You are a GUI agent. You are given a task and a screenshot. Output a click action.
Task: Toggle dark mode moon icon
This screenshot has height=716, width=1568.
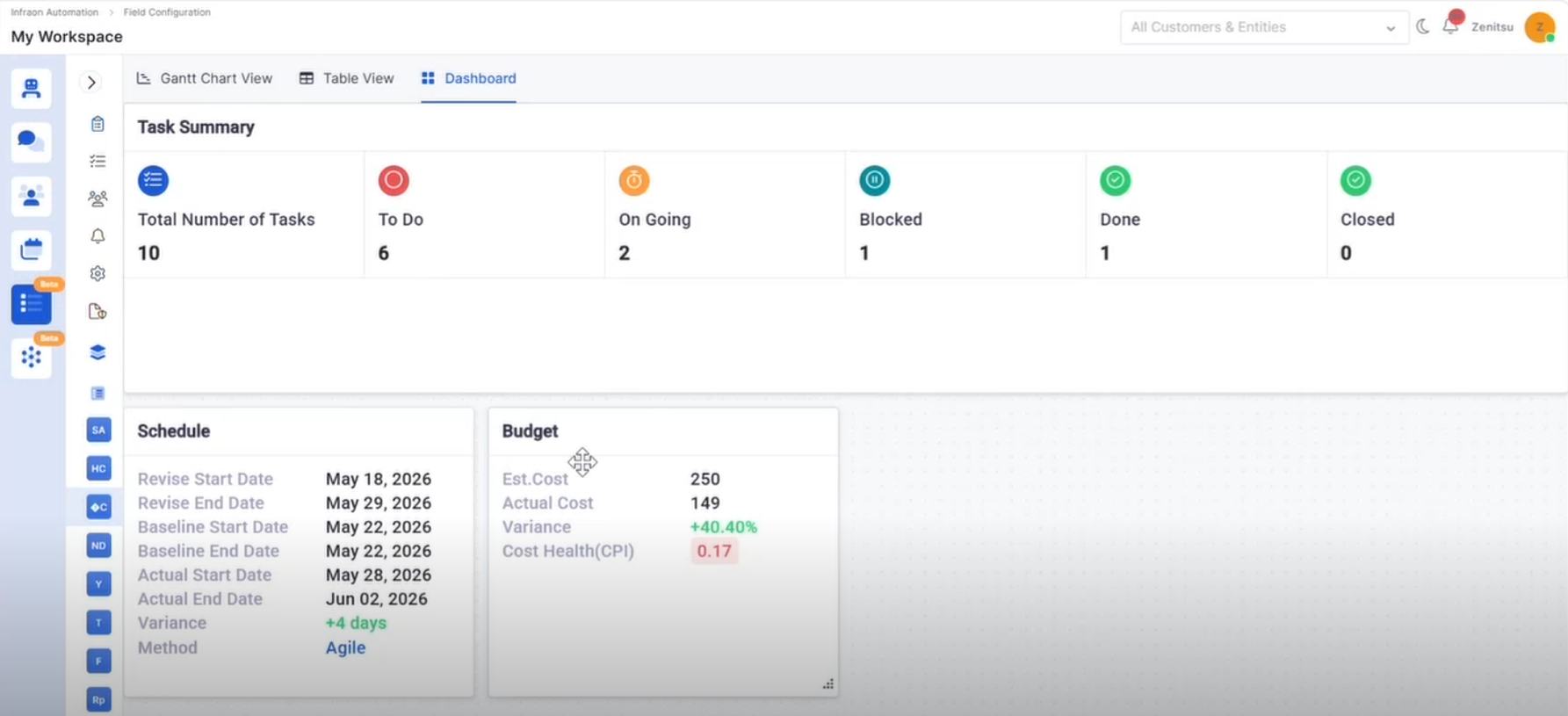pyautogui.click(x=1423, y=26)
